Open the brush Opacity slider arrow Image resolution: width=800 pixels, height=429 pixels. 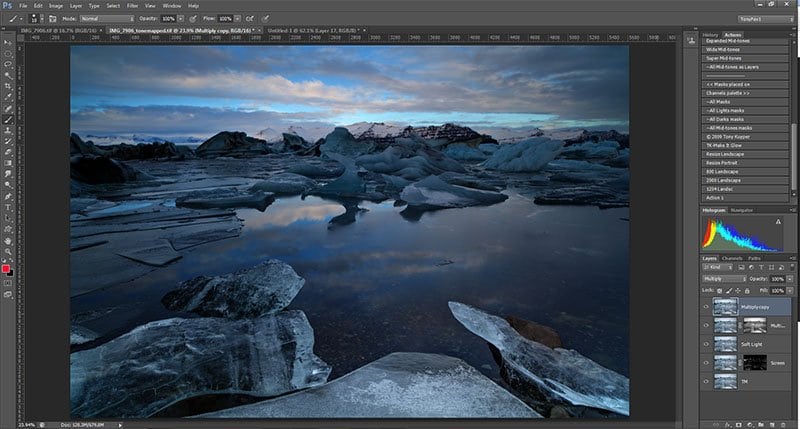point(181,18)
